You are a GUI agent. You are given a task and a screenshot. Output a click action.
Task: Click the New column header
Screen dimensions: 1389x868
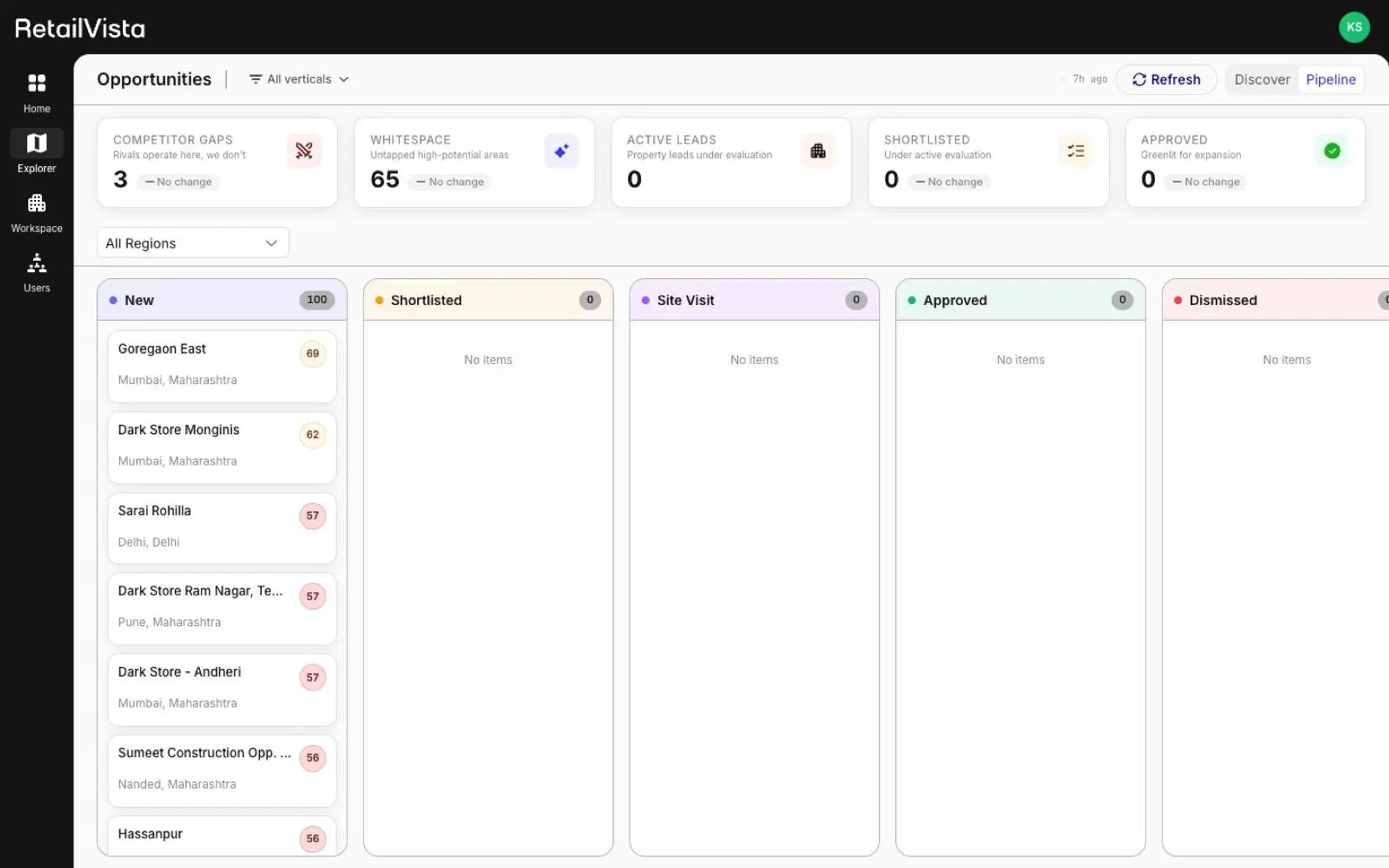(222, 300)
